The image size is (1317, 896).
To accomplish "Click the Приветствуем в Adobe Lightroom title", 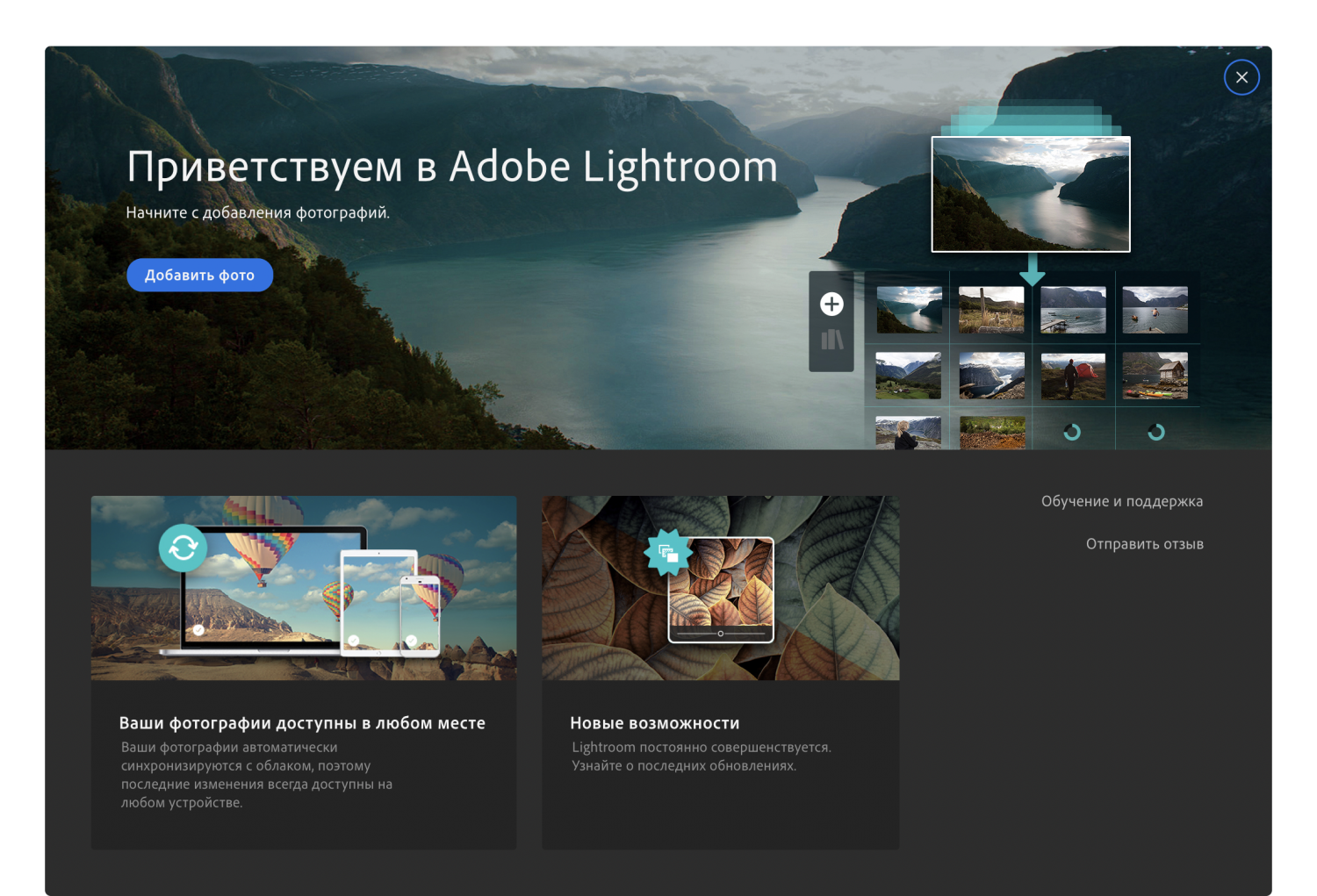I will pos(452,167).
